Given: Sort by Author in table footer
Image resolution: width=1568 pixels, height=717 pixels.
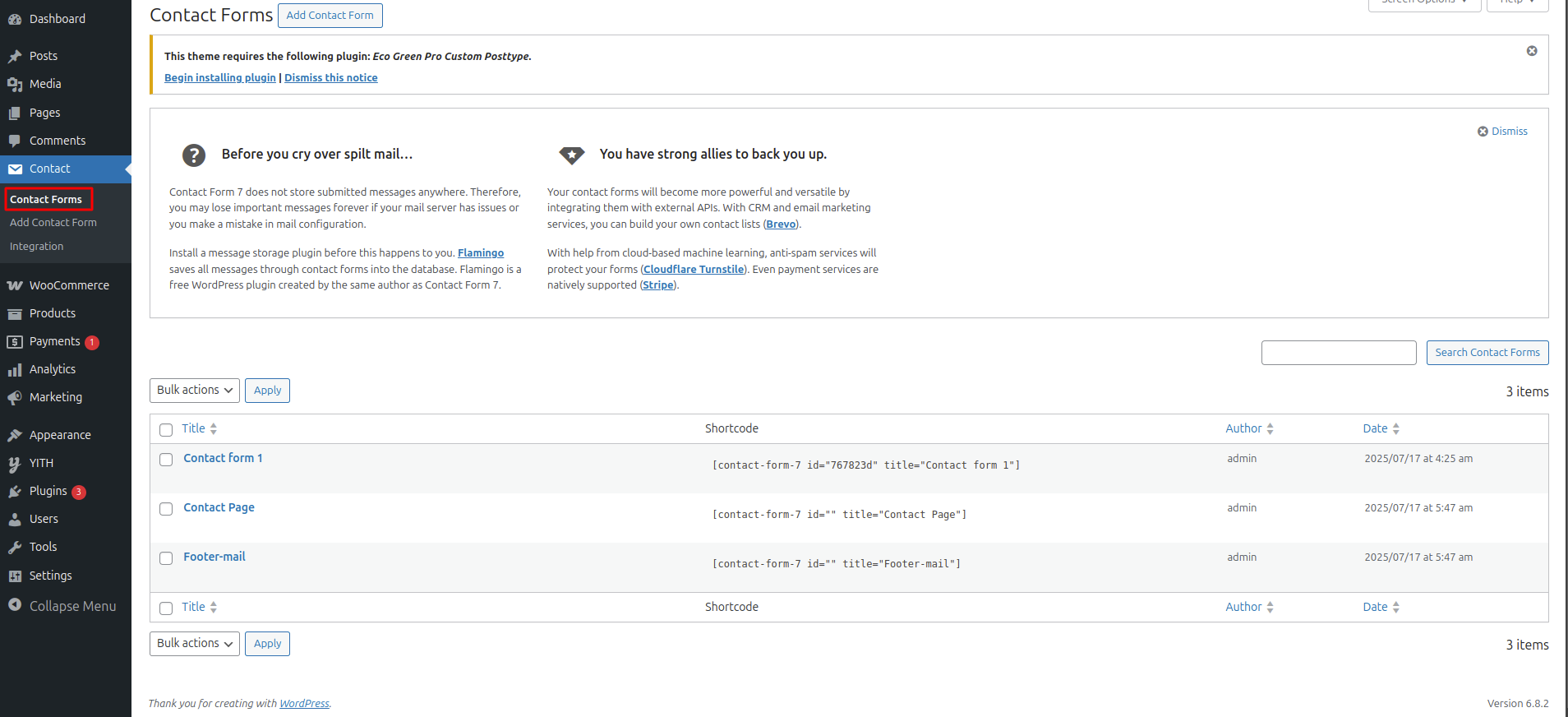Looking at the screenshot, I should (1249, 607).
